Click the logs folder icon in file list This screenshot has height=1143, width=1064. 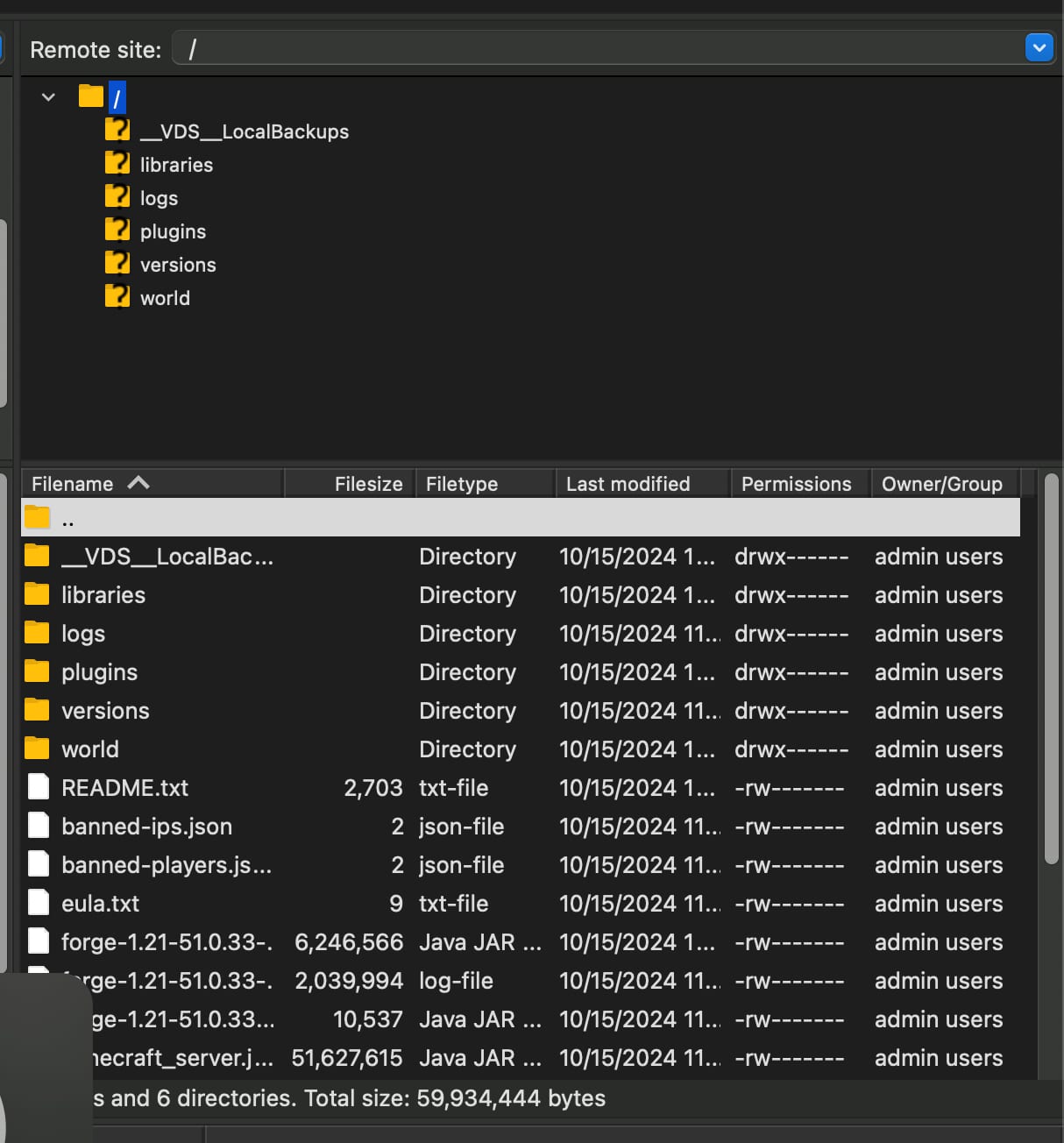tap(38, 633)
